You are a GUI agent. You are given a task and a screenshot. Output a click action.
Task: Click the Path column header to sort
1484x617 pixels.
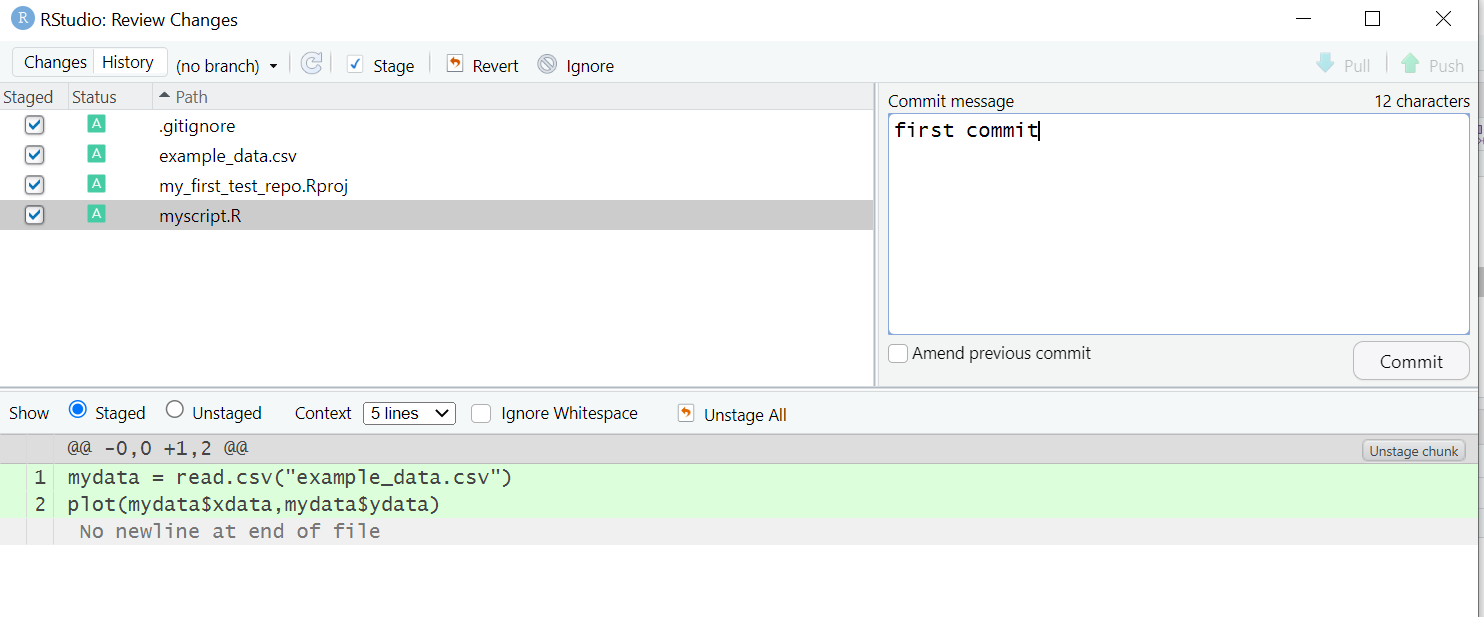point(190,96)
